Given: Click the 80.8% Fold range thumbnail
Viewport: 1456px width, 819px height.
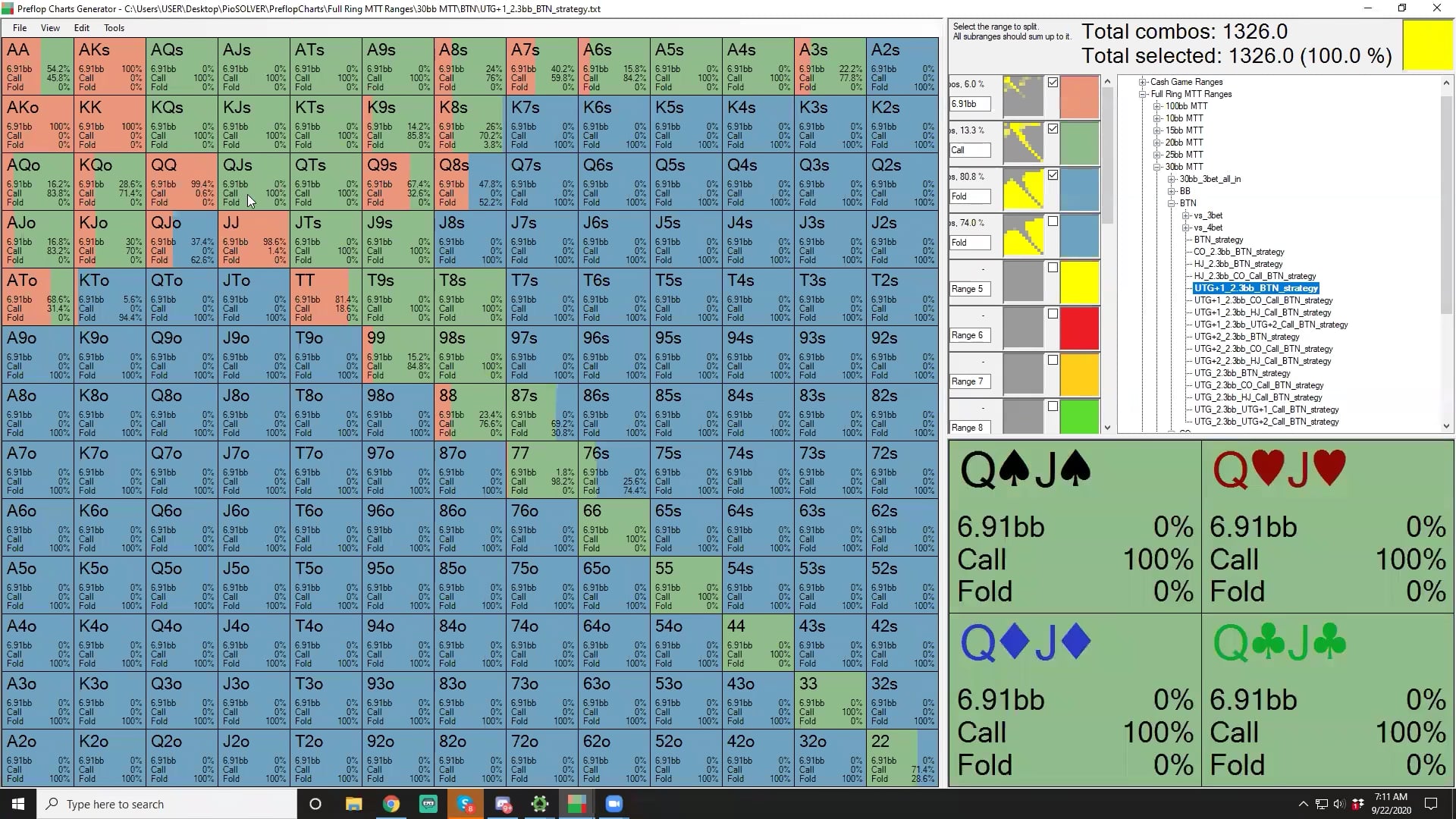Looking at the screenshot, I should (x=1022, y=189).
